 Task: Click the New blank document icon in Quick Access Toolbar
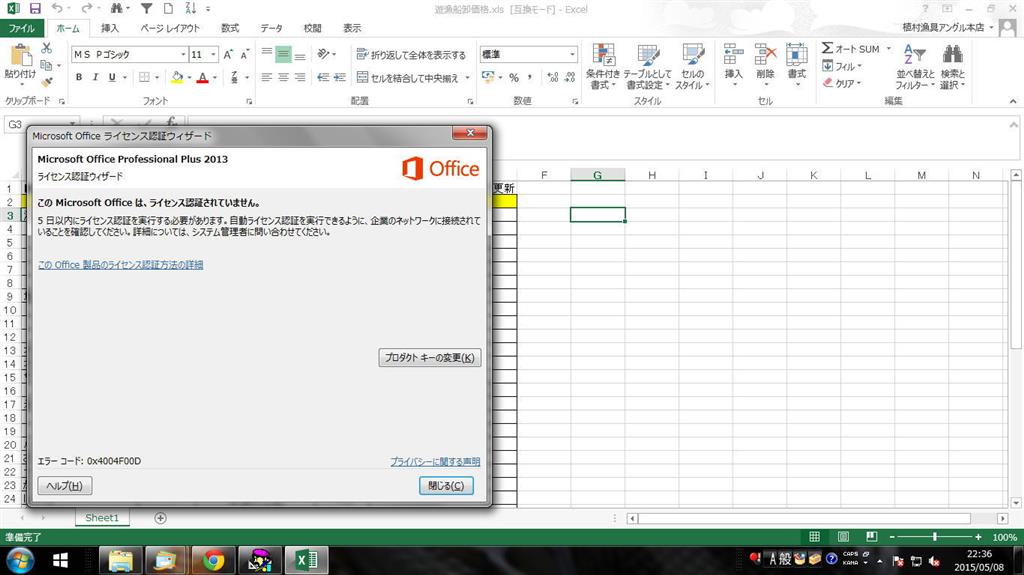[168, 8]
